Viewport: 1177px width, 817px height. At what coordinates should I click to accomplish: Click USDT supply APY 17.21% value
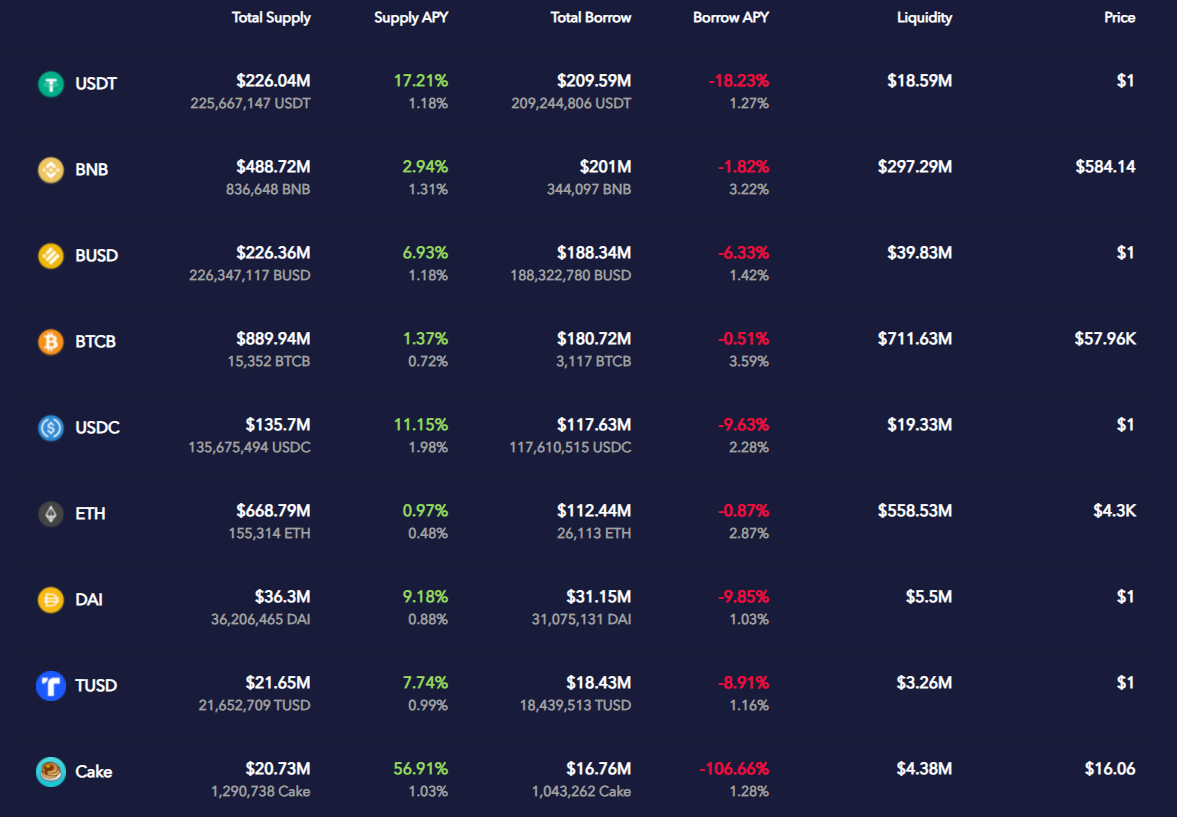pos(421,80)
